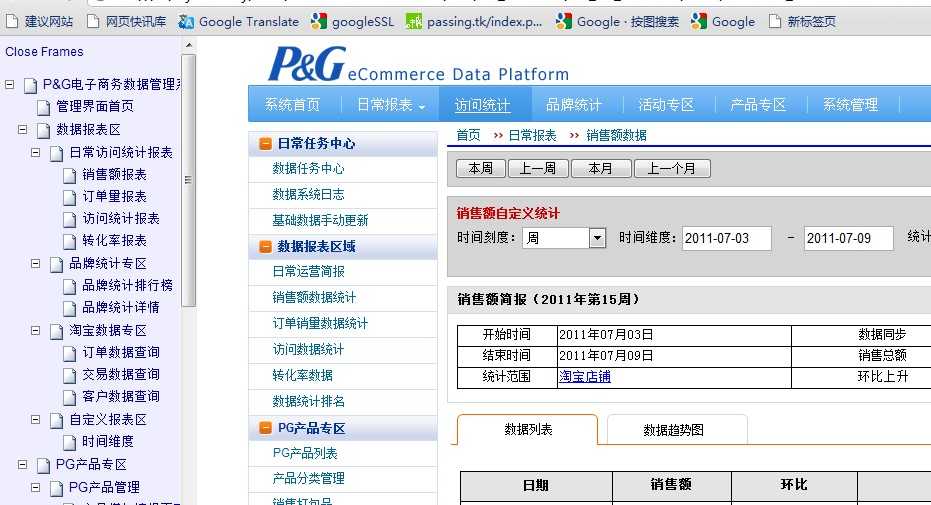The width and height of the screenshot is (931, 505).
Task: Click the 上一周 button
Action: [538, 169]
